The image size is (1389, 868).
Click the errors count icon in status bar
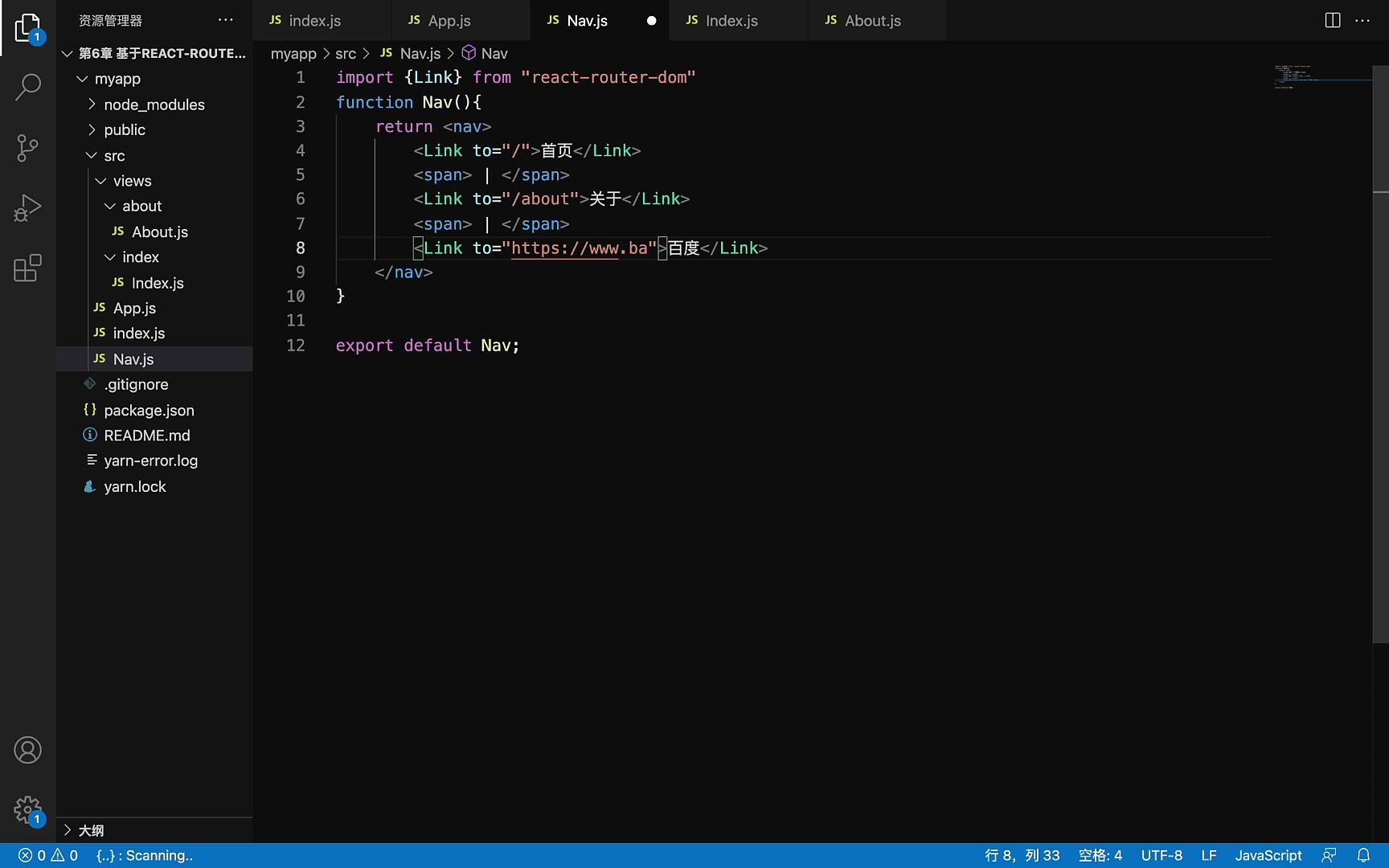(x=32, y=855)
